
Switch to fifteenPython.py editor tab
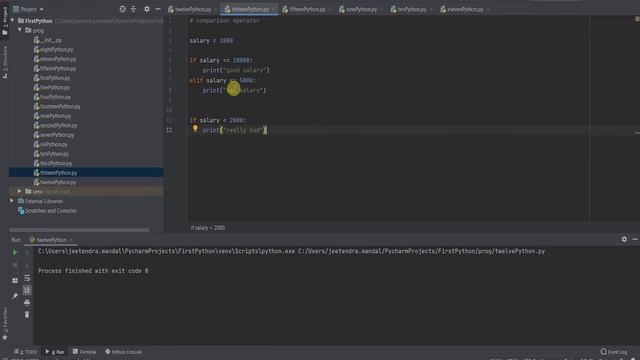pyautogui.click(x=307, y=9)
